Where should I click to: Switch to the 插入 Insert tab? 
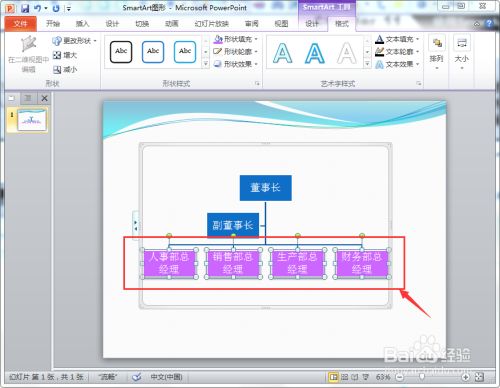(x=82, y=23)
